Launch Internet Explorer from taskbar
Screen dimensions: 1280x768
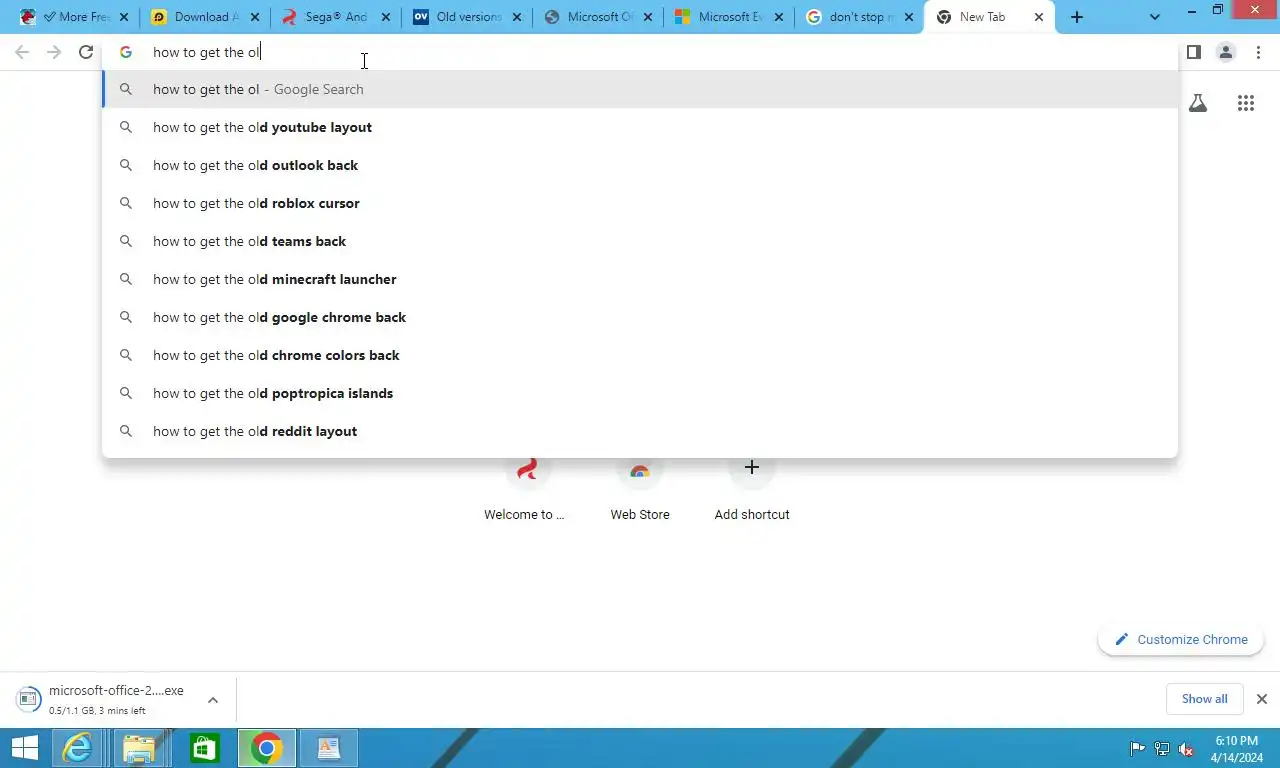click(x=78, y=748)
